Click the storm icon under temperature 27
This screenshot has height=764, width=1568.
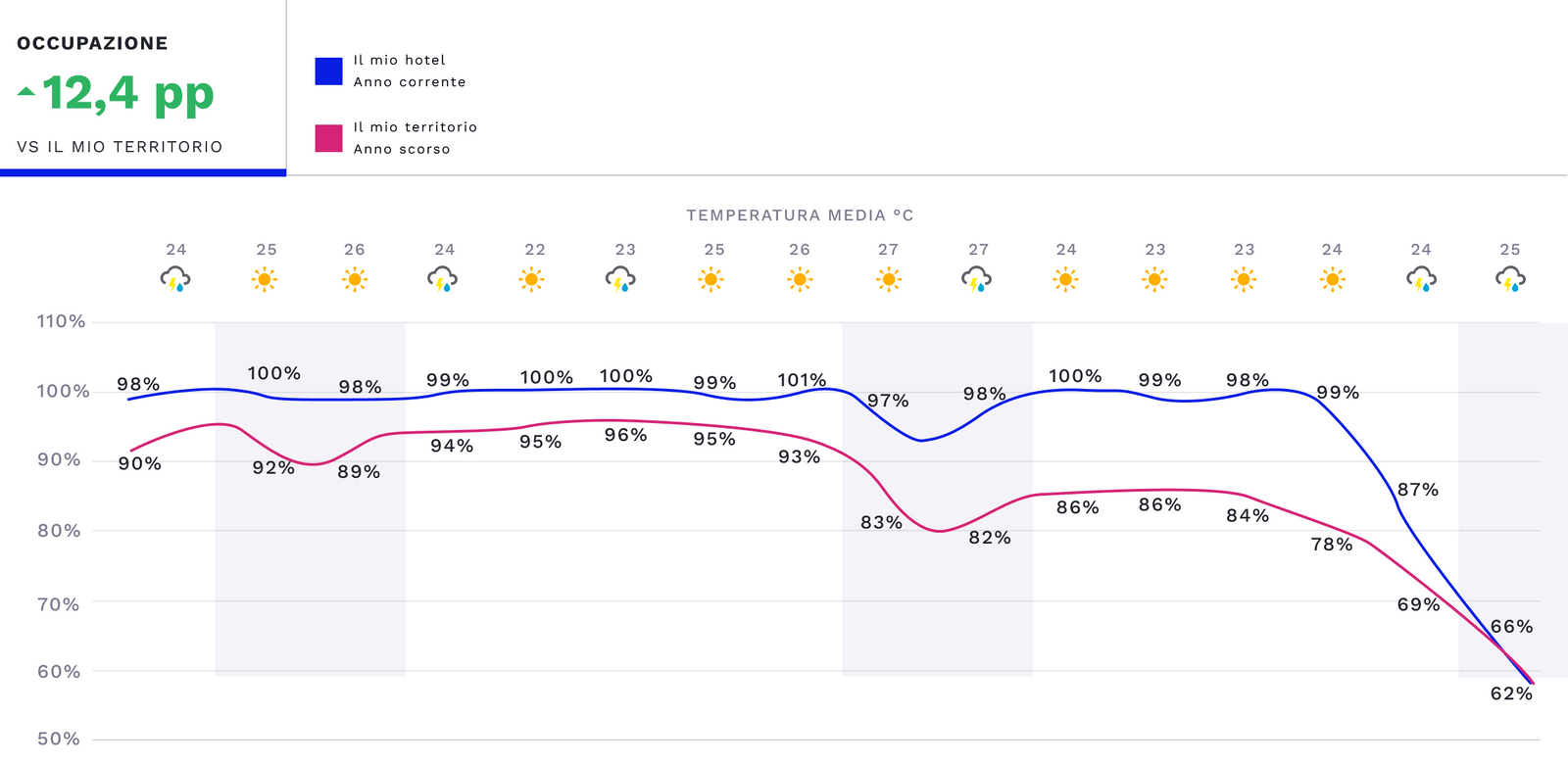tap(976, 280)
